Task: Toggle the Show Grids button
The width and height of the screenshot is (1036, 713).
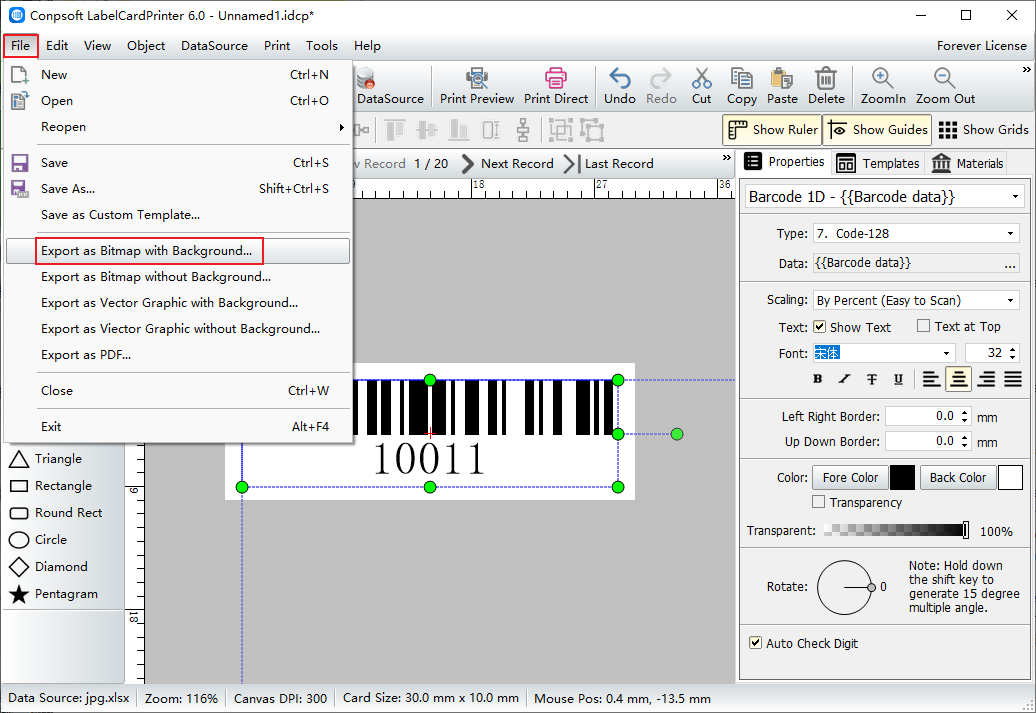Action: tap(983, 130)
